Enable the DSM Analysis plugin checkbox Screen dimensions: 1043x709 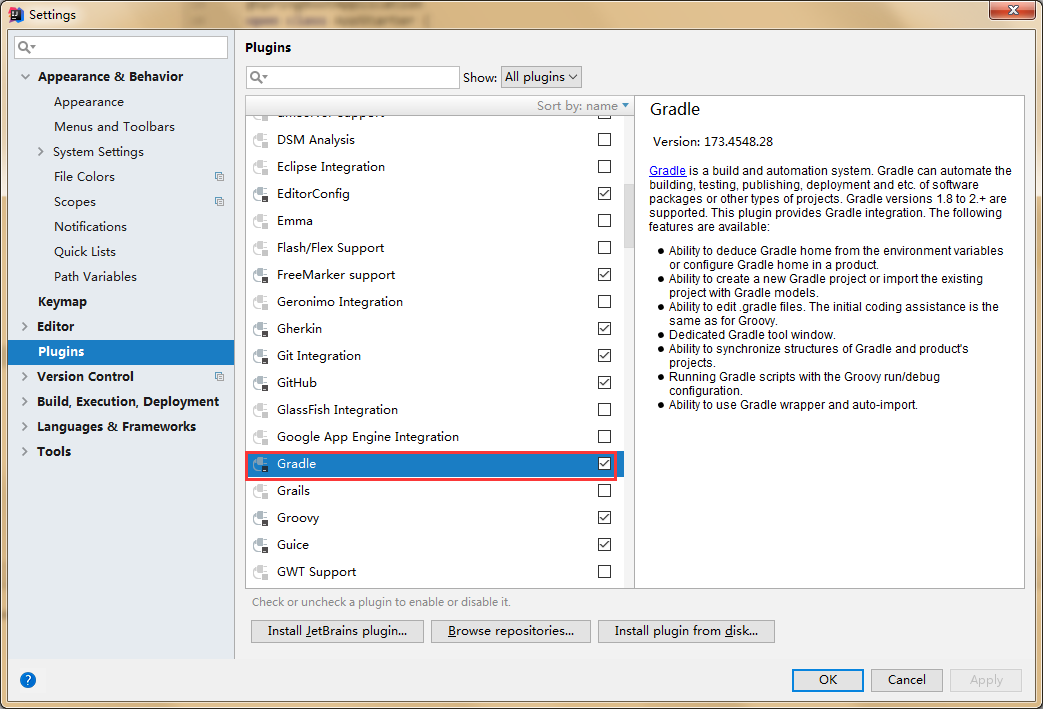pyautogui.click(x=605, y=140)
